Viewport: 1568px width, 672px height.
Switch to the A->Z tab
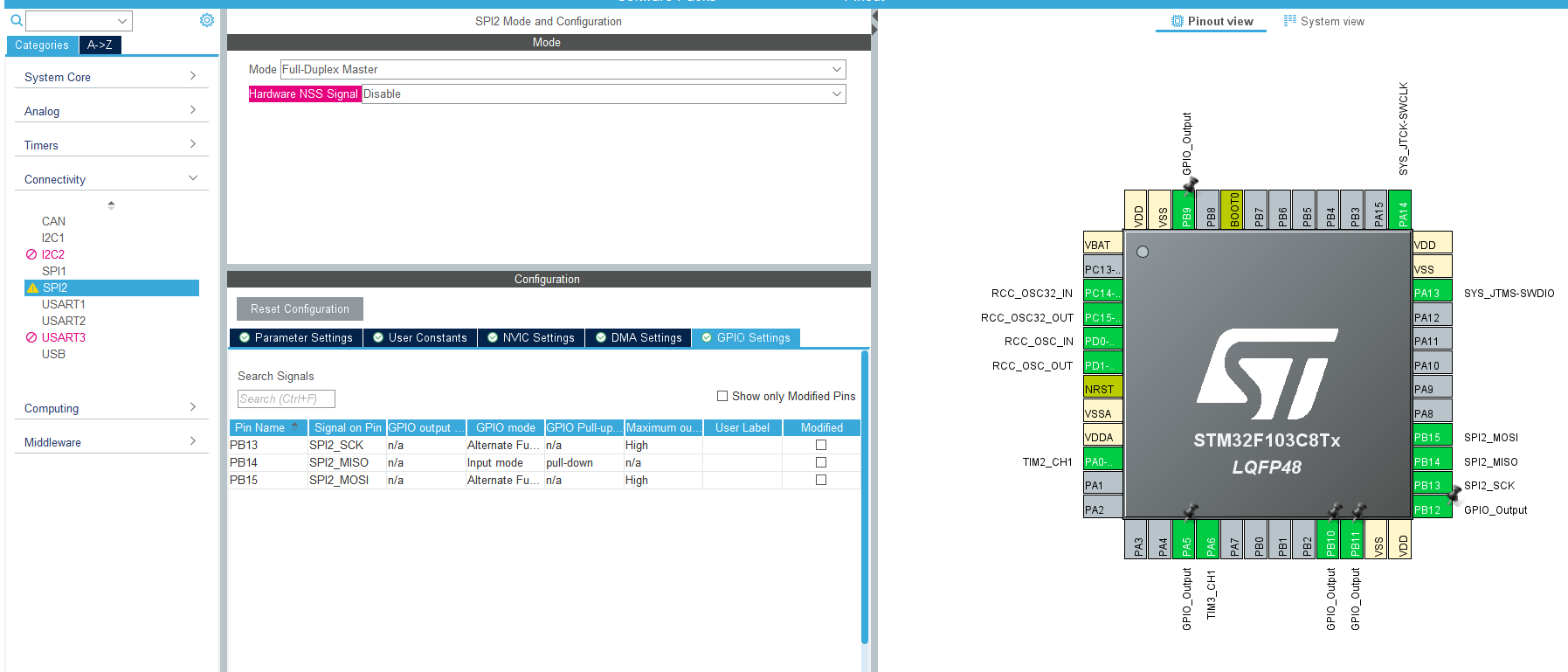[x=100, y=45]
